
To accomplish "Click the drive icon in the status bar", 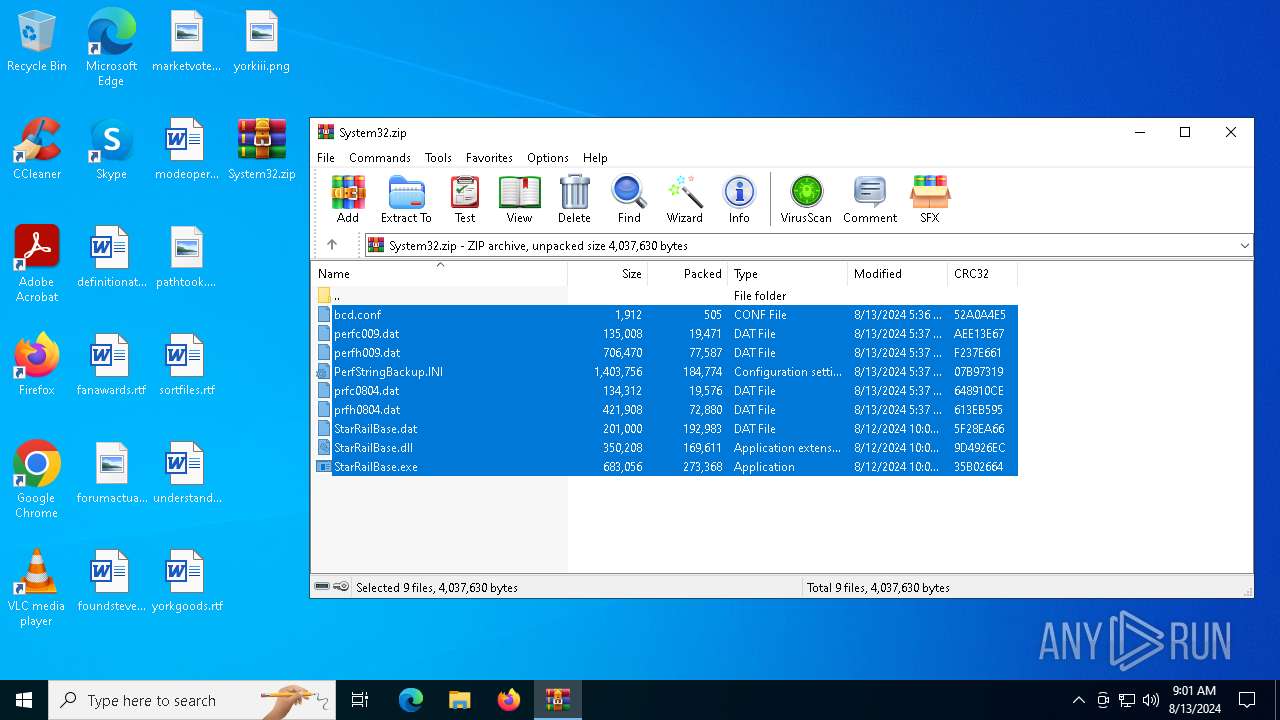I will [x=322, y=587].
